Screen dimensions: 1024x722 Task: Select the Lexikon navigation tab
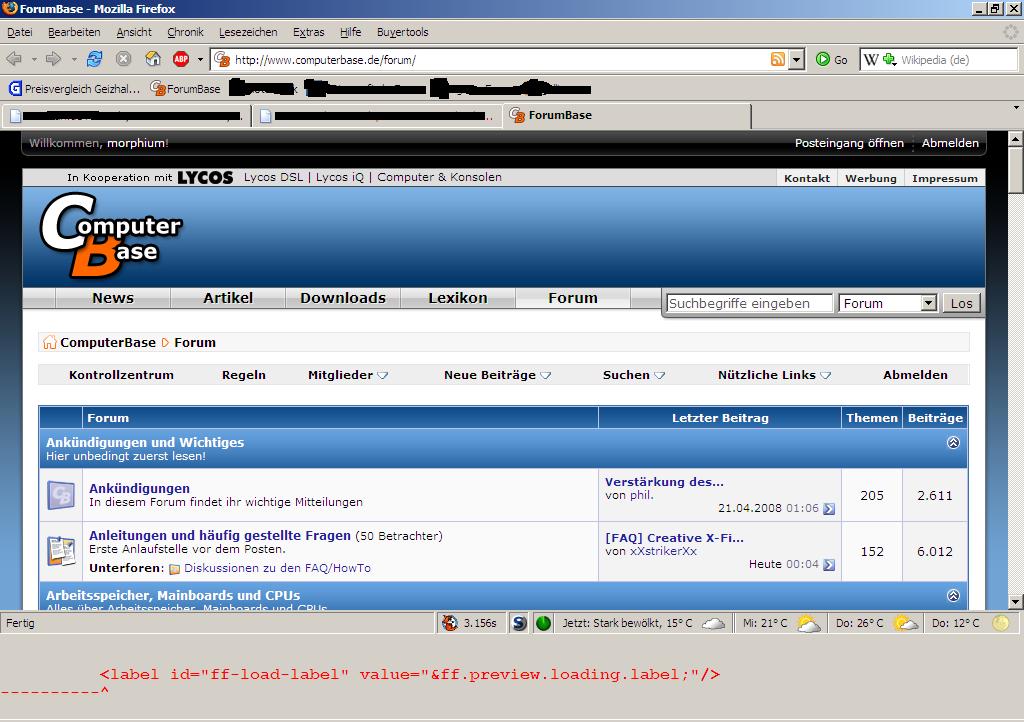click(x=458, y=298)
